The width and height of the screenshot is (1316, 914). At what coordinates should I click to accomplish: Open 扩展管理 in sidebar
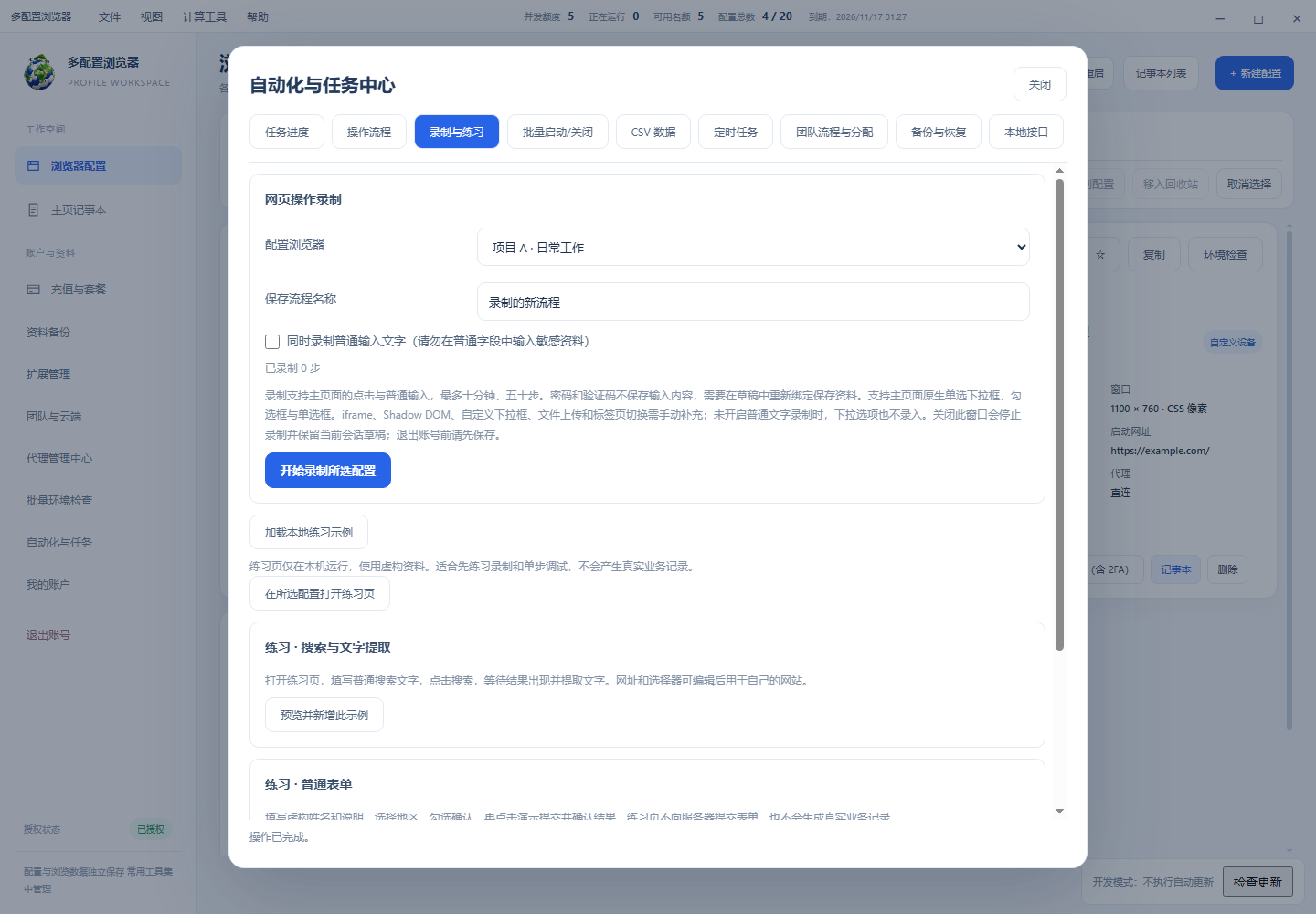tap(48, 375)
